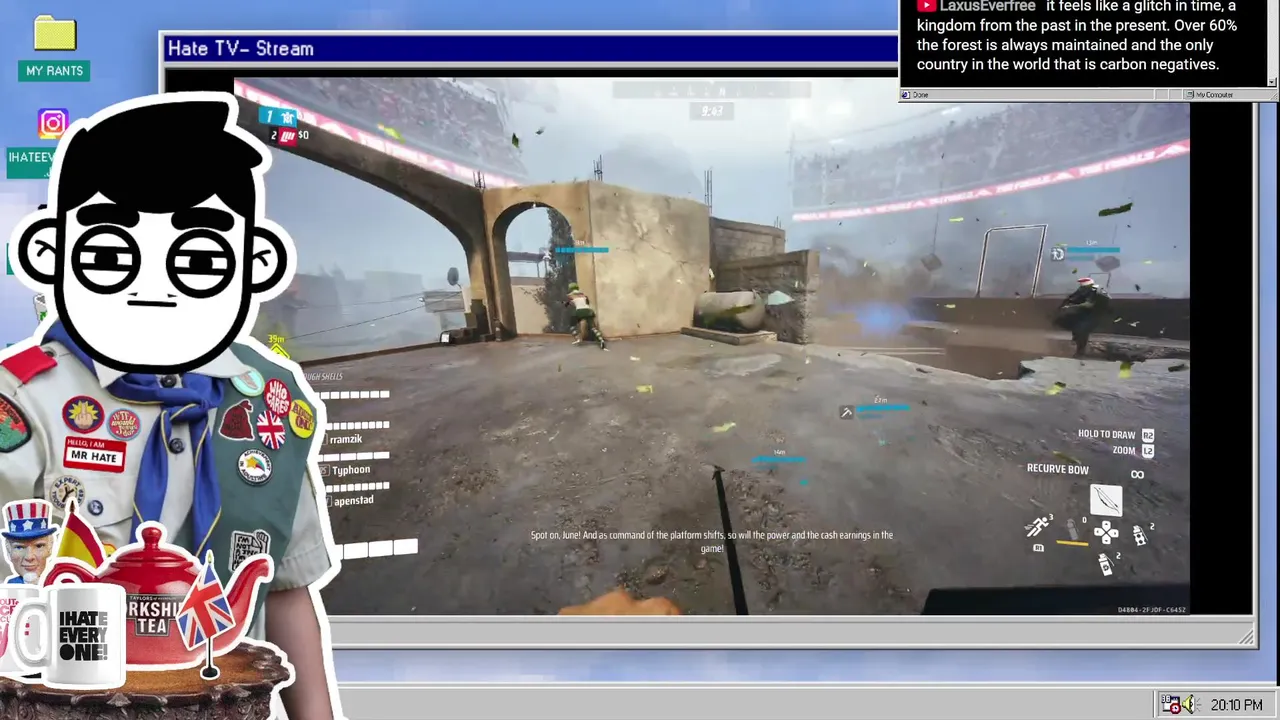Click squad member name apenstad
The width and height of the screenshot is (1280, 720).
(x=353, y=500)
